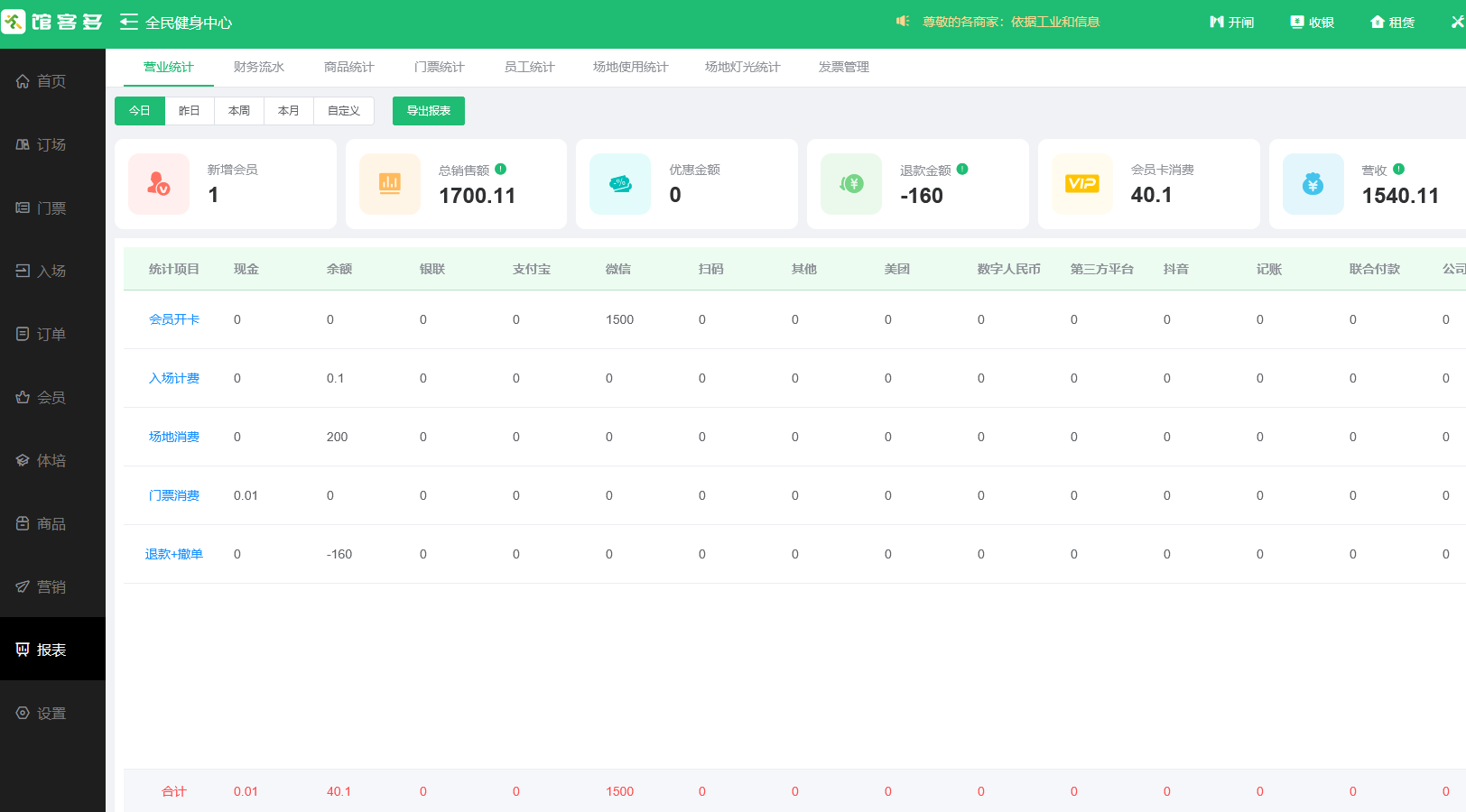Image resolution: width=1466 pixels, height=812 pixels.
Task: Click the 1500 value in 会员开卡 row
Action: coord(620,319)
